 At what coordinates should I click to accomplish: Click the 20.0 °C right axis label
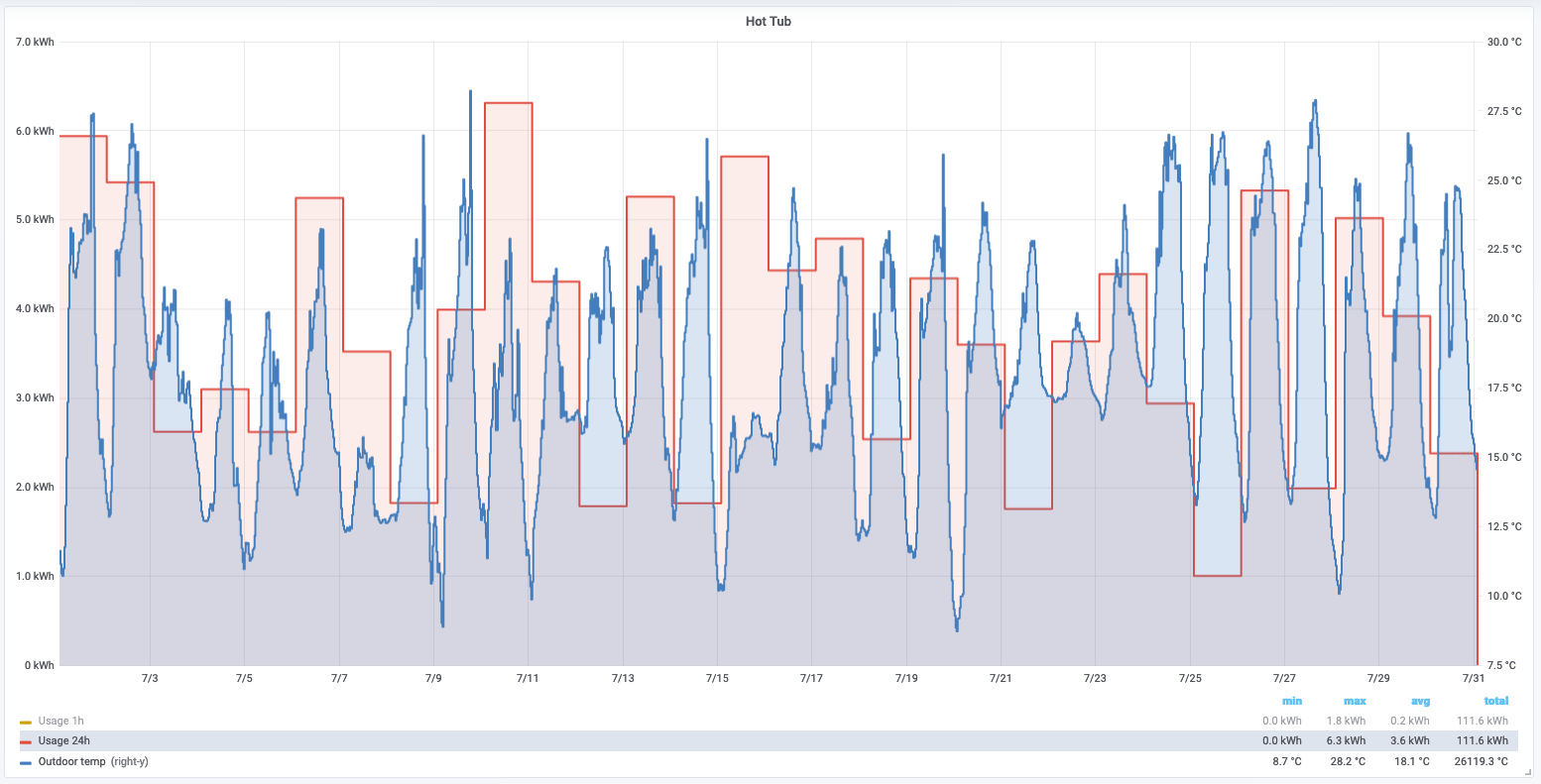click(1503, 318)
